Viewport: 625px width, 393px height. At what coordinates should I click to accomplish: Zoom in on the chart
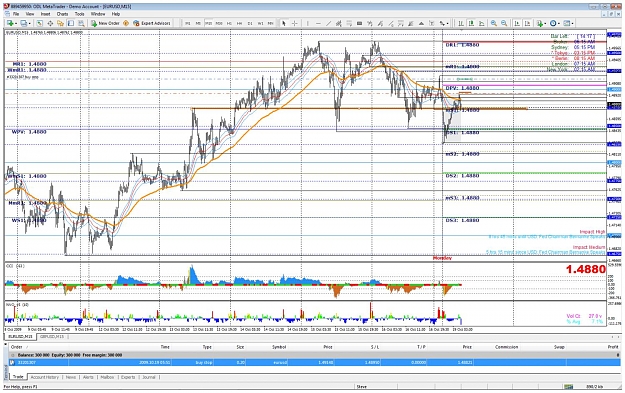pos(493,23)
